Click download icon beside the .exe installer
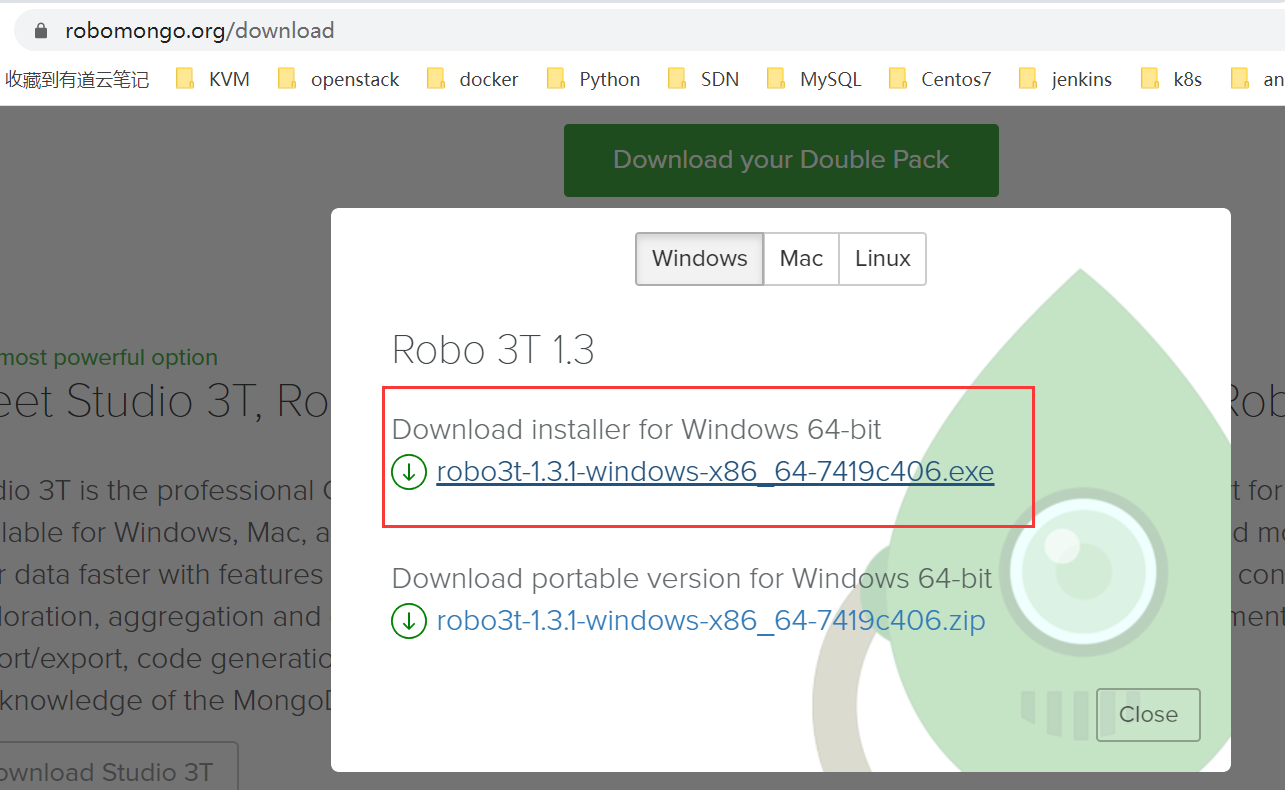 tap(409, 472)
